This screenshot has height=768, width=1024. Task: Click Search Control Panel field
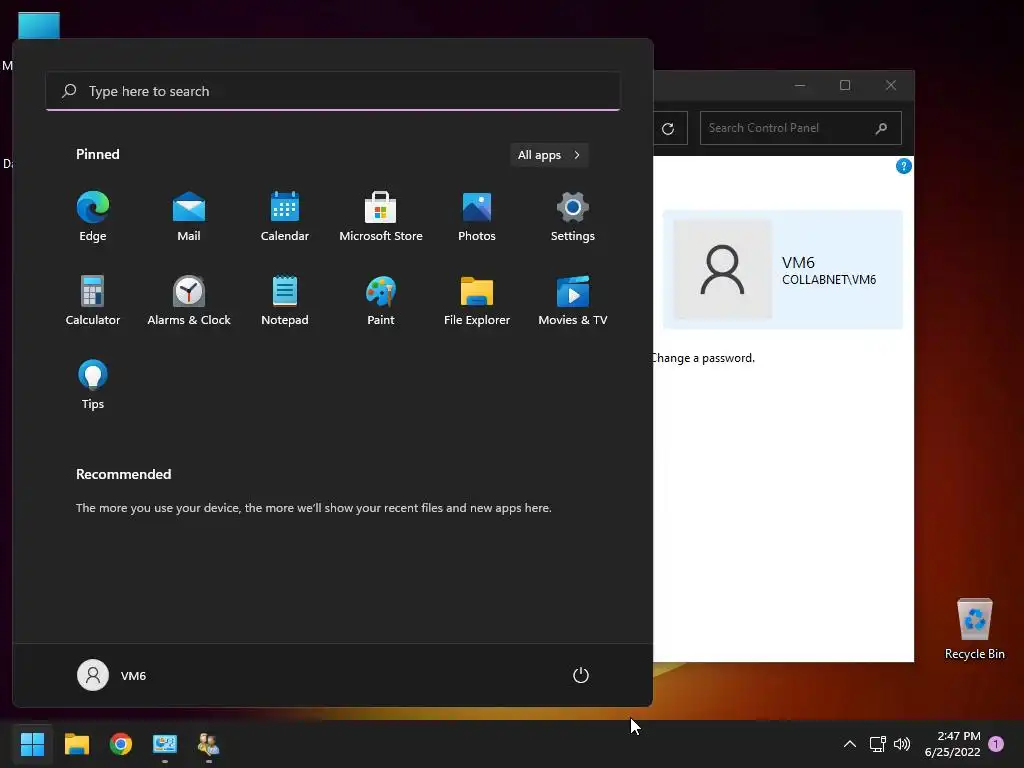[801, 128]
